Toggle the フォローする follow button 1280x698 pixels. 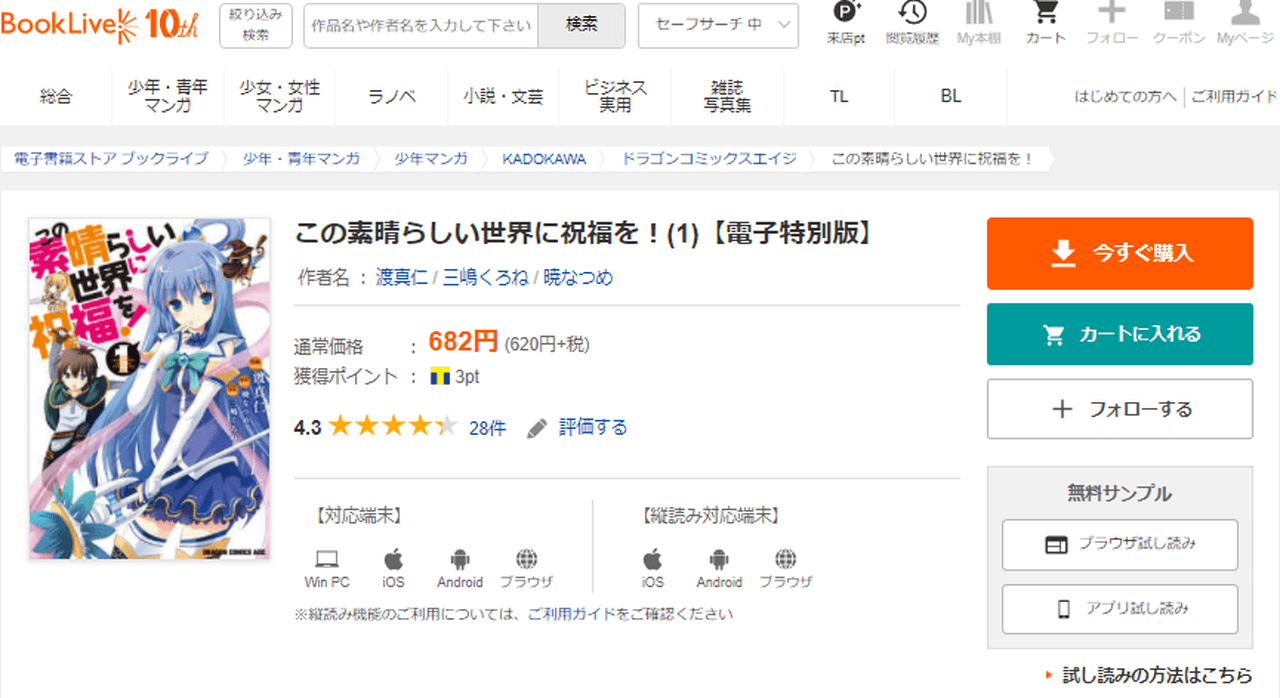(x=1119, y=409)
